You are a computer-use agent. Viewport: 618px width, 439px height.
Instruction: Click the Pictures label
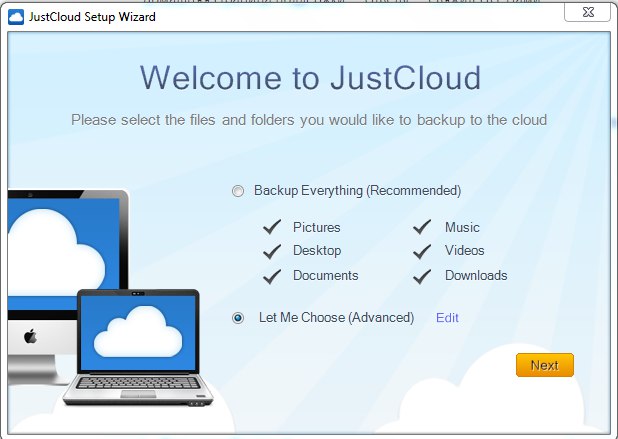pos(316,227)
